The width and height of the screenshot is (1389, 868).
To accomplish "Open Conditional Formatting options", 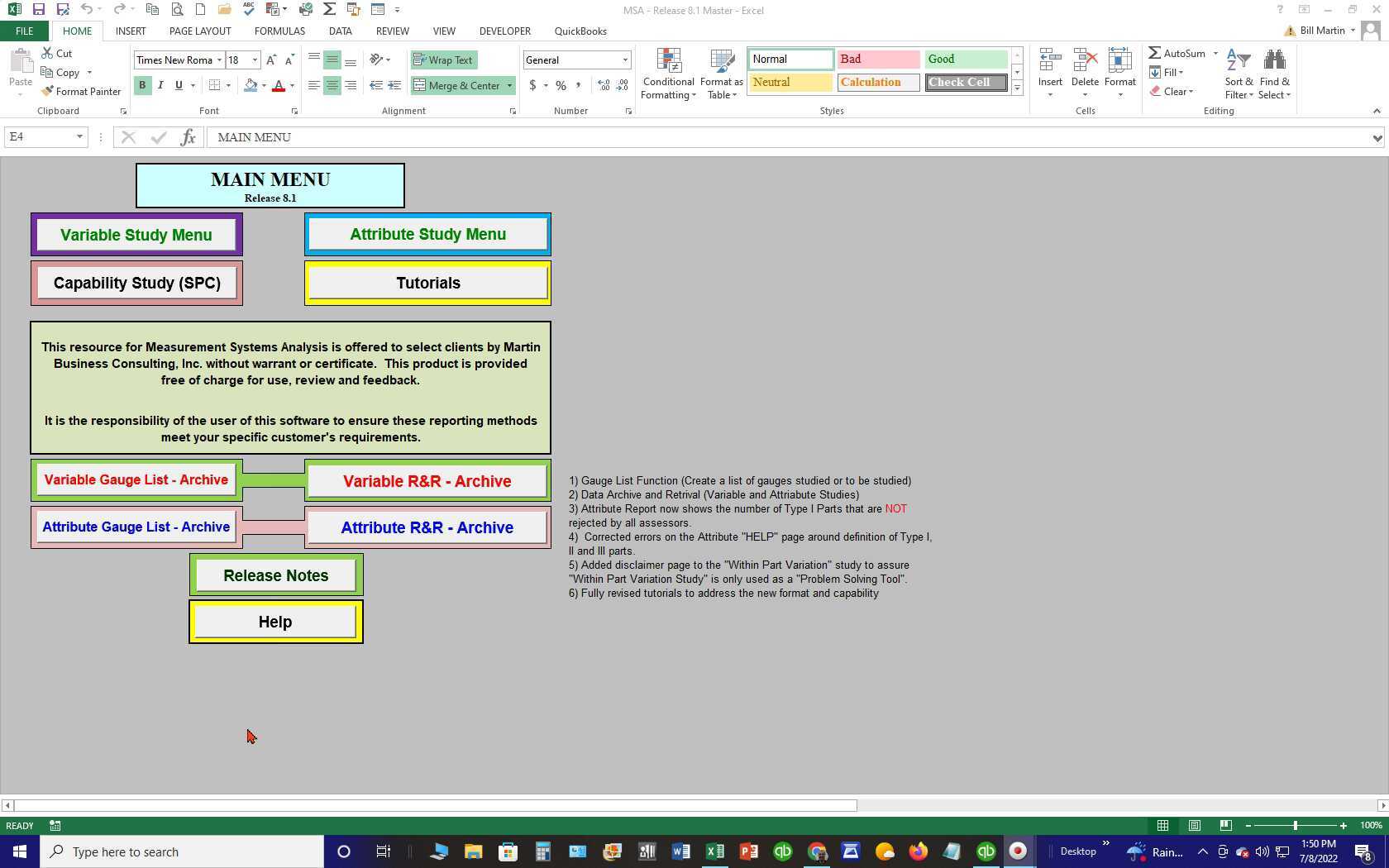I will (667, 73).
